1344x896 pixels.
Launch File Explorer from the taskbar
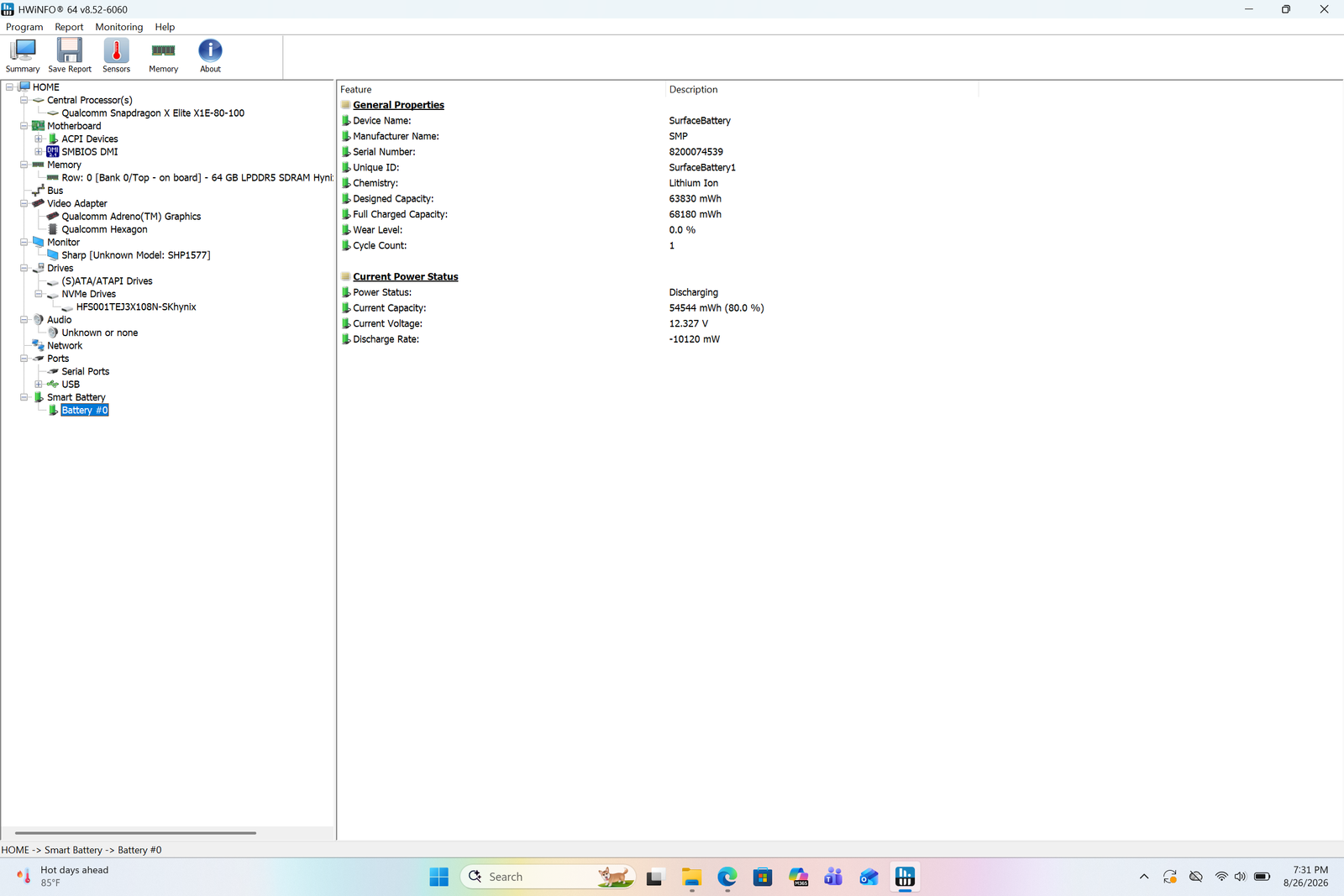691,877
